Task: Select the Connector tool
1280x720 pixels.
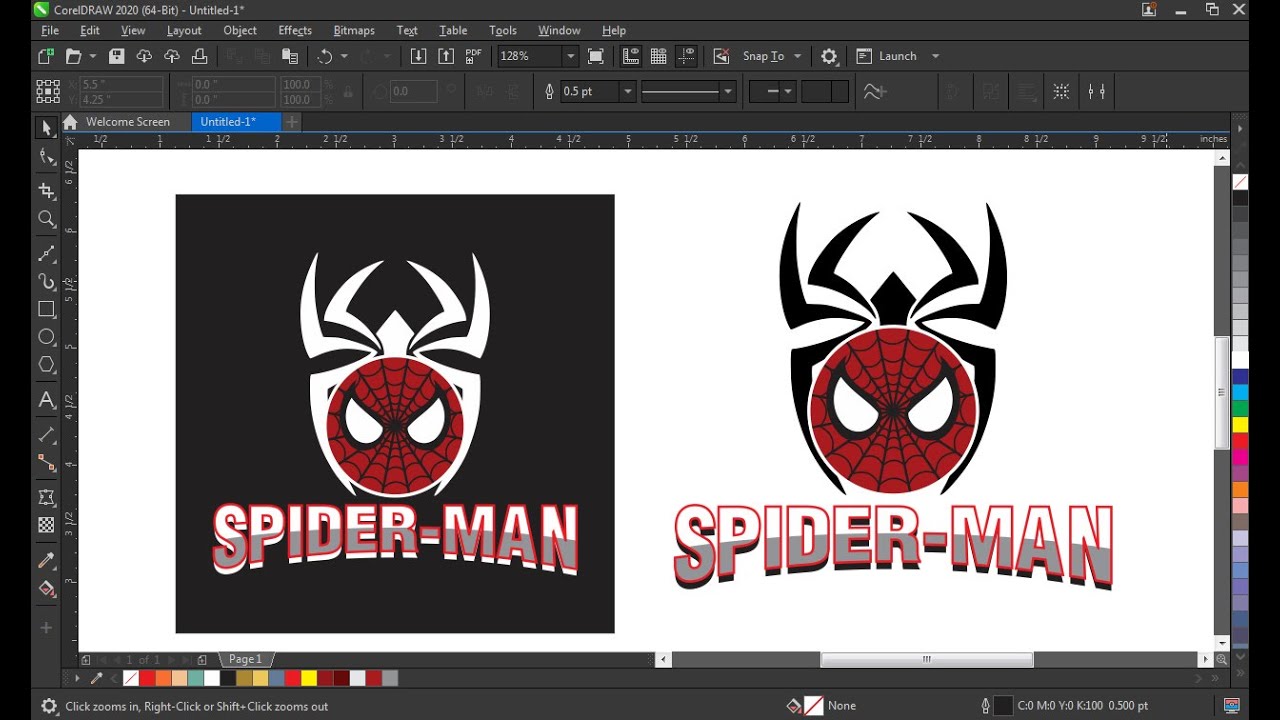Action: (x=46, y=462)
